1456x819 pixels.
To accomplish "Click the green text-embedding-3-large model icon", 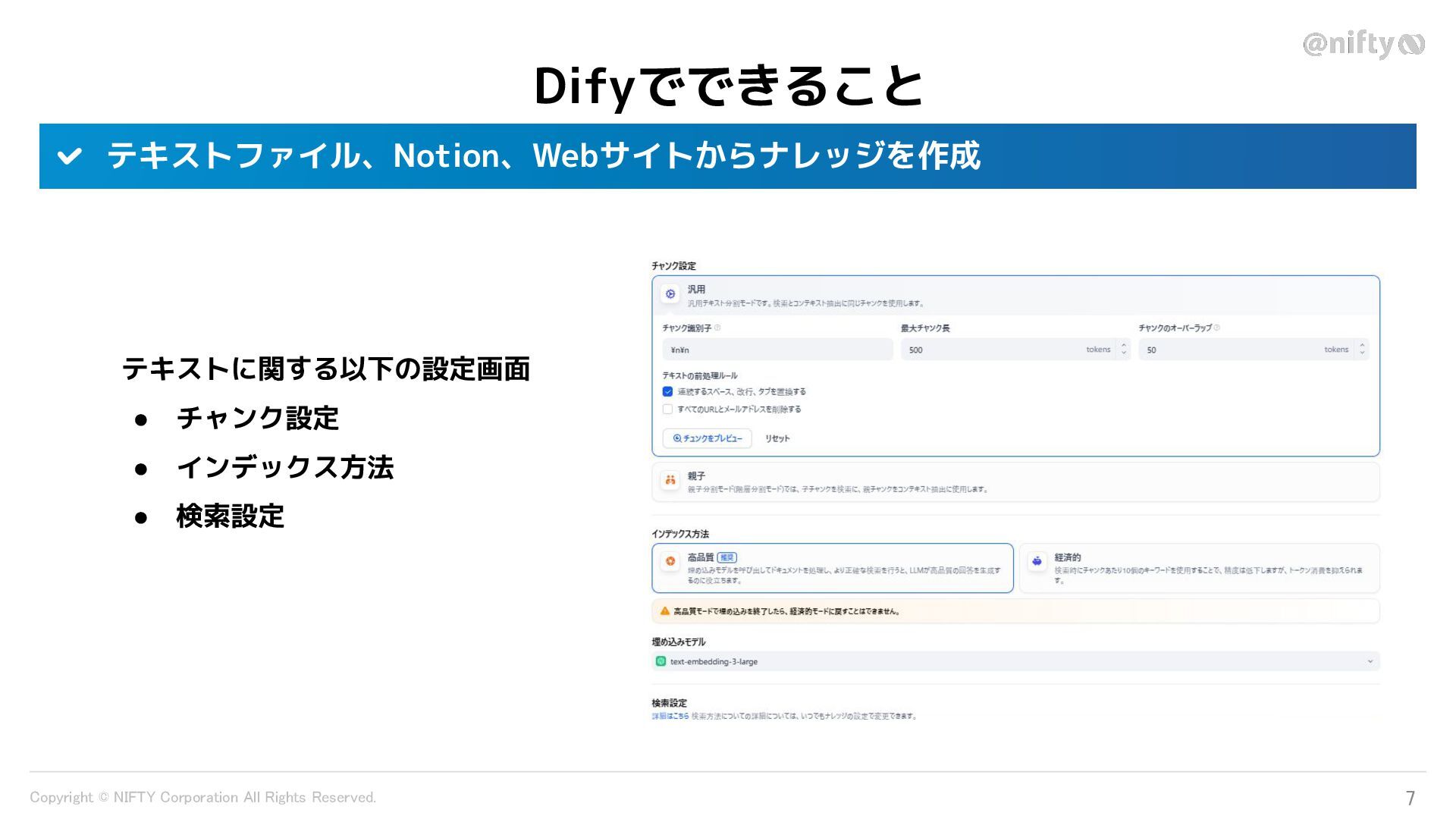I will coord(661,661).
